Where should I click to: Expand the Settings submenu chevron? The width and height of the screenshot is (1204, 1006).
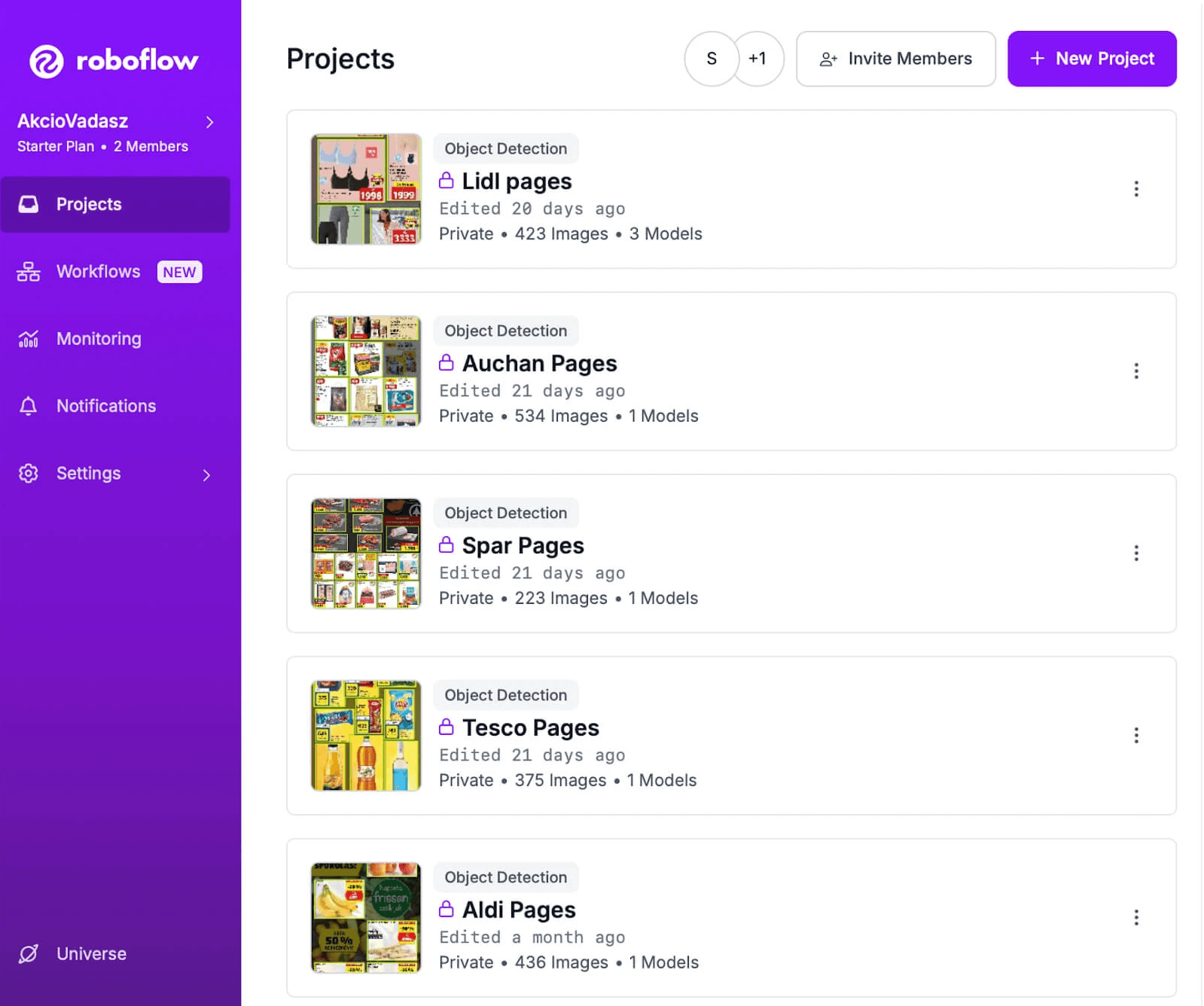pos(207,474)
